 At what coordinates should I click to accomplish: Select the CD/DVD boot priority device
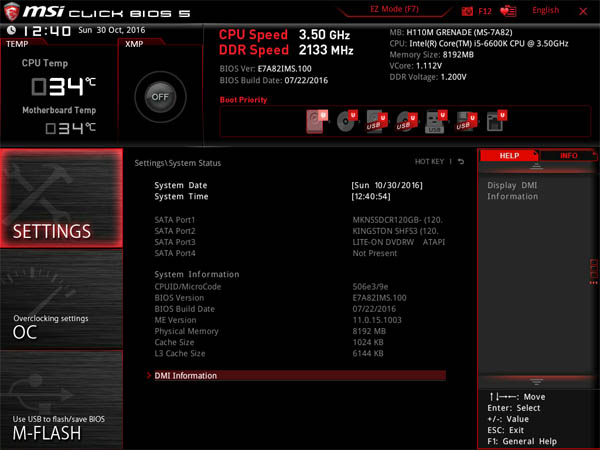pyautogui.click(x=347, y=121)
